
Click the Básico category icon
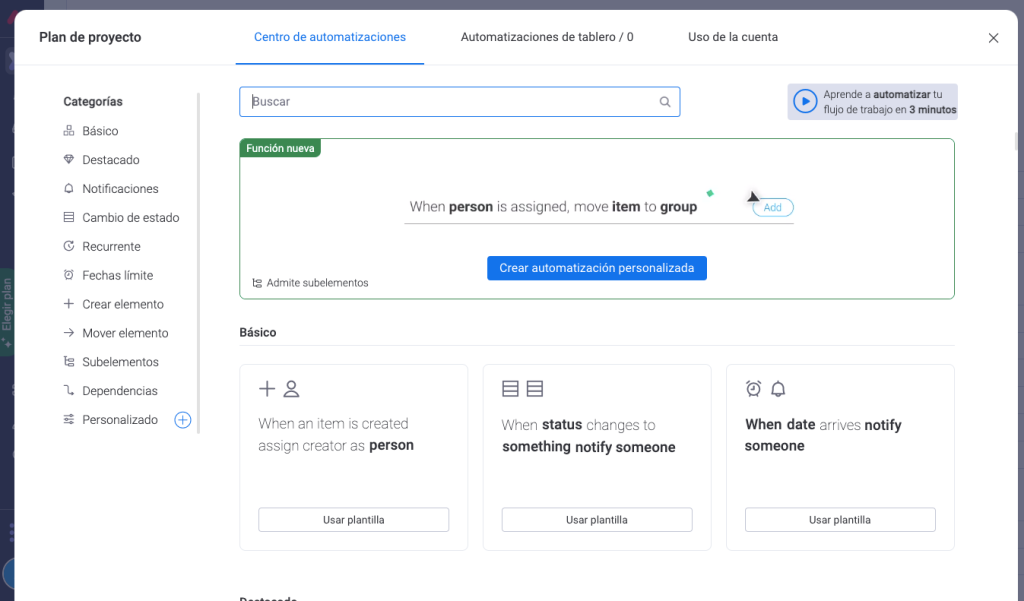[69, 131]
